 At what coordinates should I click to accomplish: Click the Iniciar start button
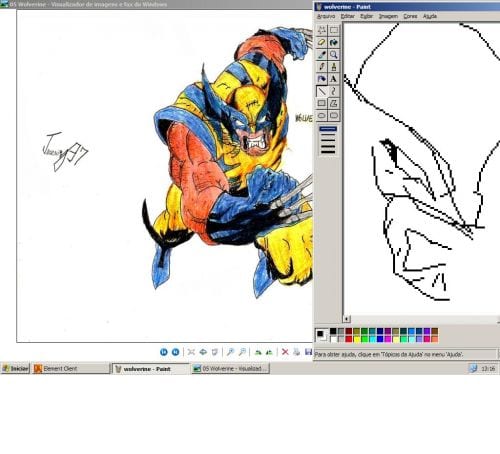[15, 368]
